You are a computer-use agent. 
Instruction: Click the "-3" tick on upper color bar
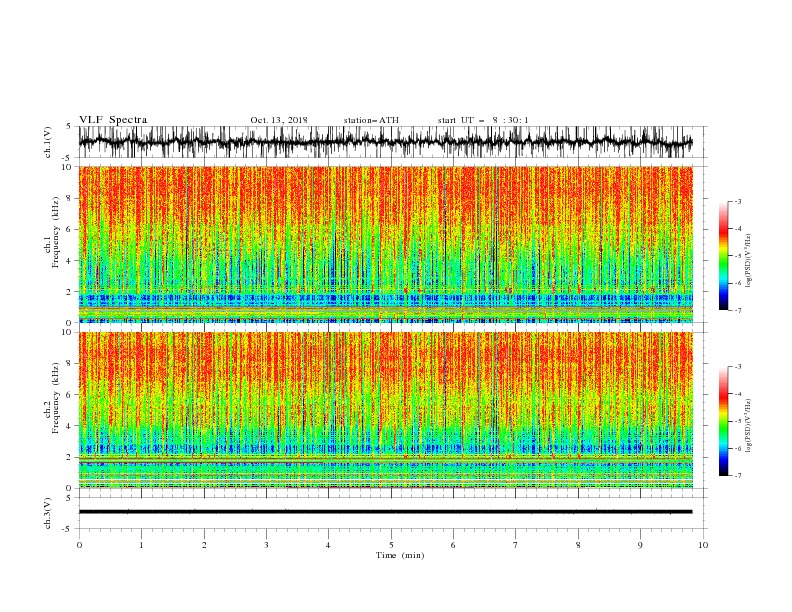click(737, 201)
